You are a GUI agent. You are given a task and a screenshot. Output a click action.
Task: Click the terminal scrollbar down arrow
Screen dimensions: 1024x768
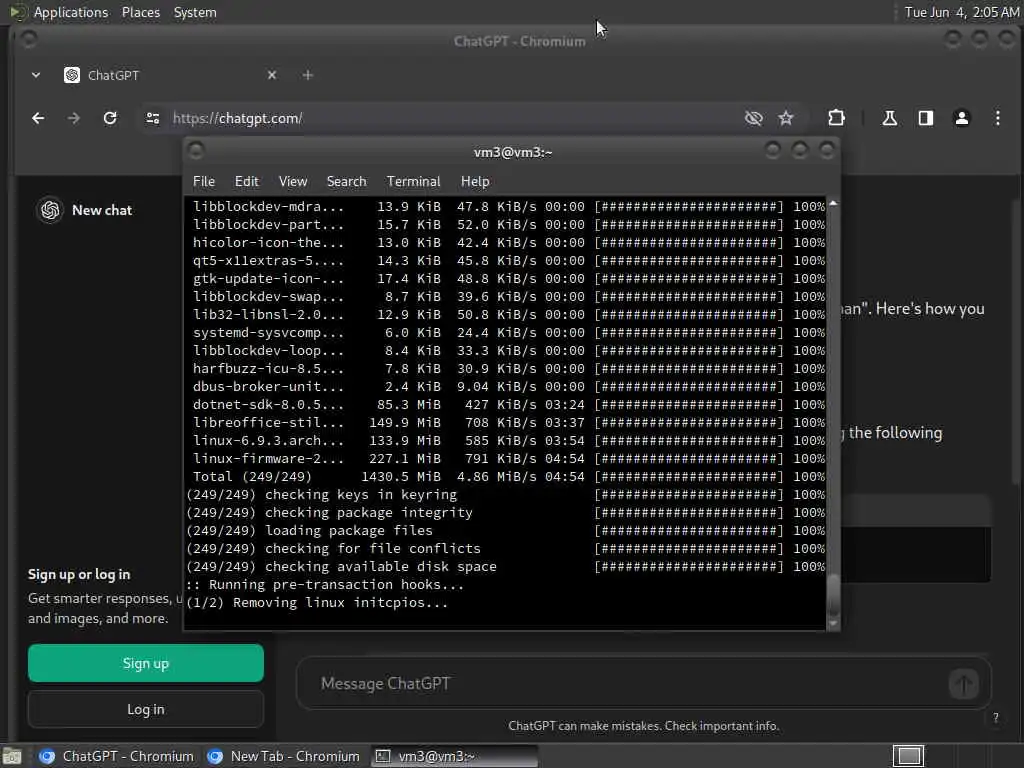[833, 623]
